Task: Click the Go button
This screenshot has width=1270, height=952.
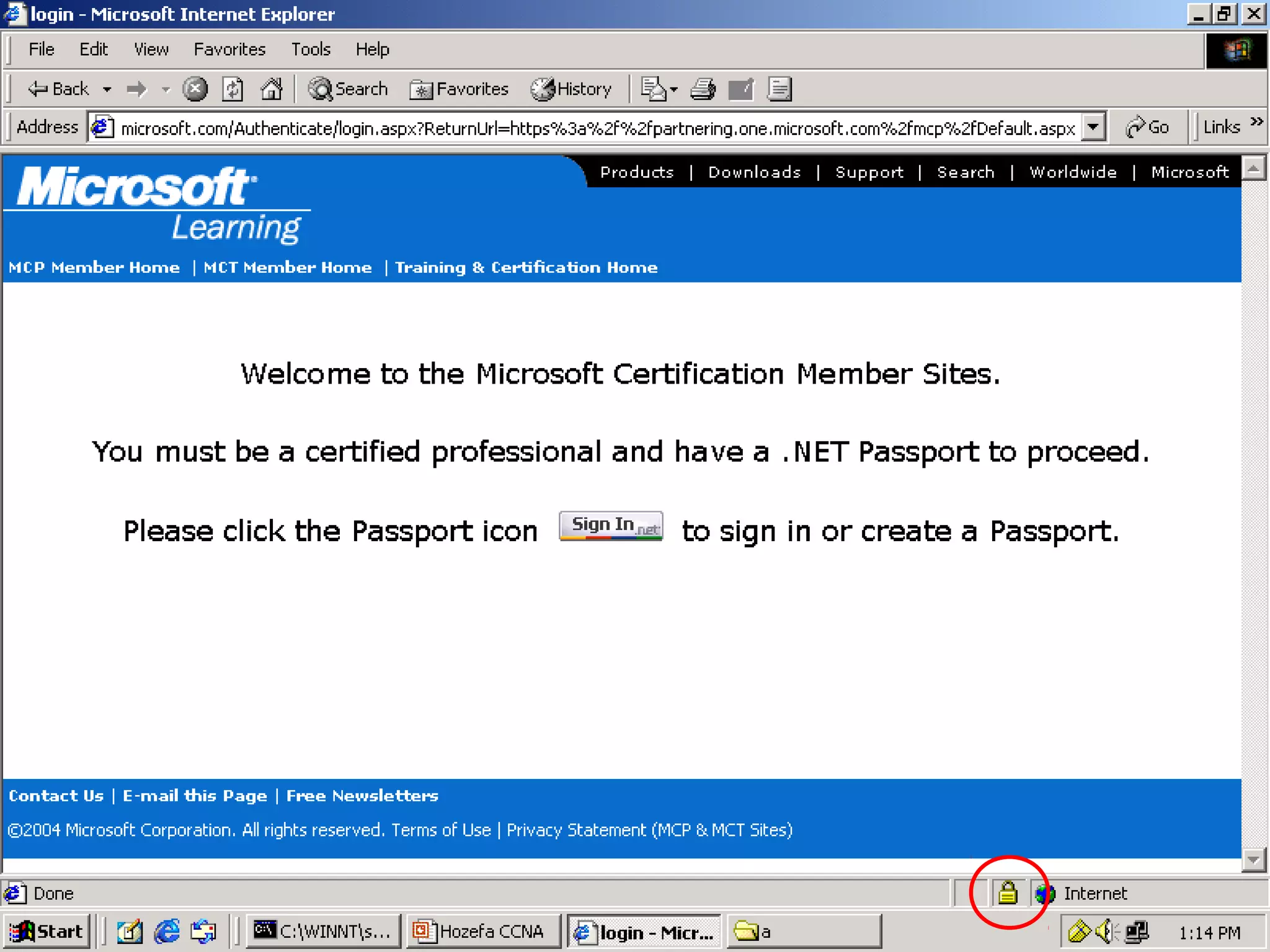Action: click(1148, 127)
